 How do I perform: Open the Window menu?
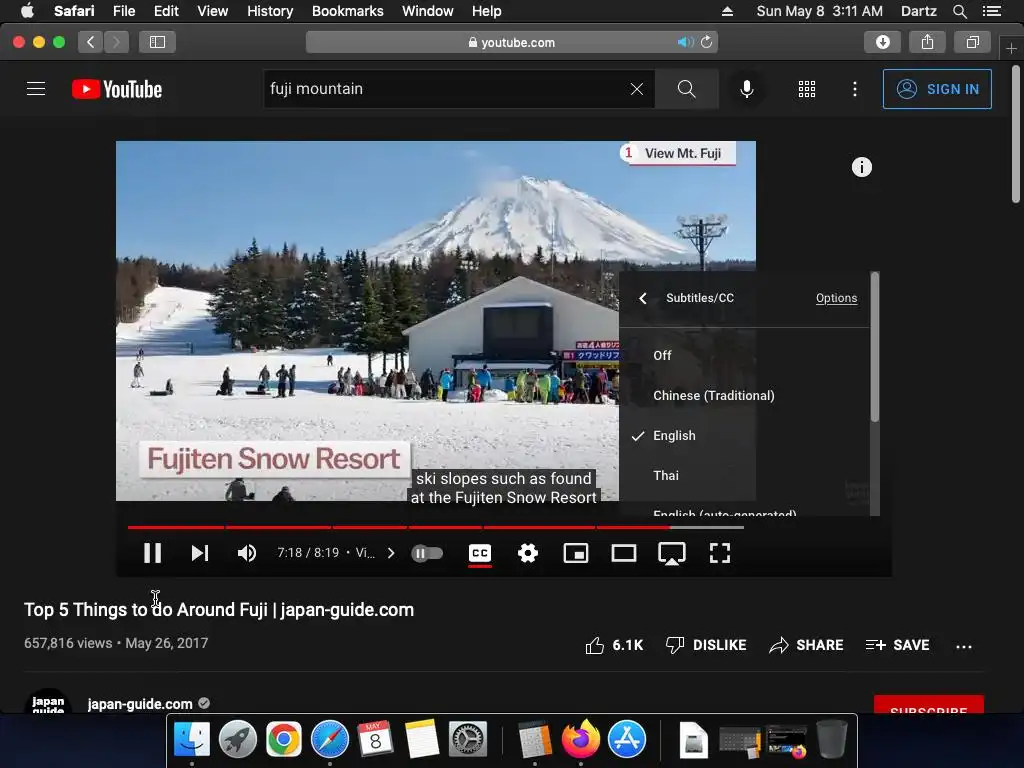(x=428, y=11)
